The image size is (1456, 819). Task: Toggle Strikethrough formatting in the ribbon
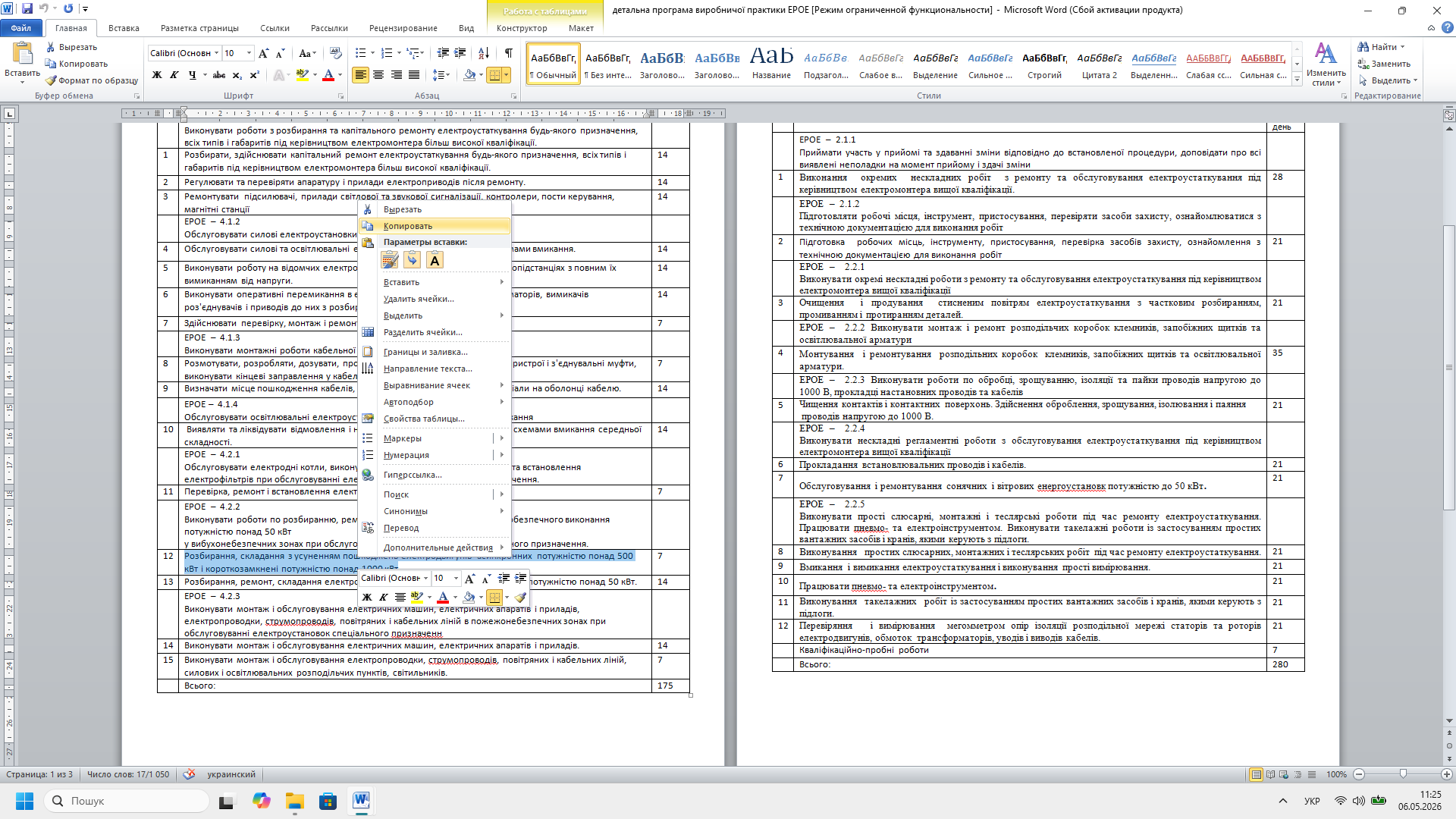pos(219,75)
